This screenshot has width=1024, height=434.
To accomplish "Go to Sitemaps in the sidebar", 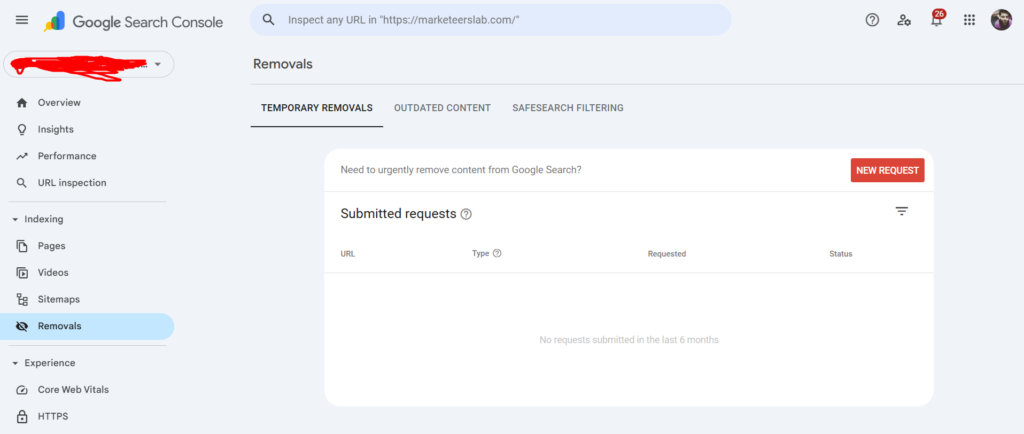I will [x=58, y=299].
